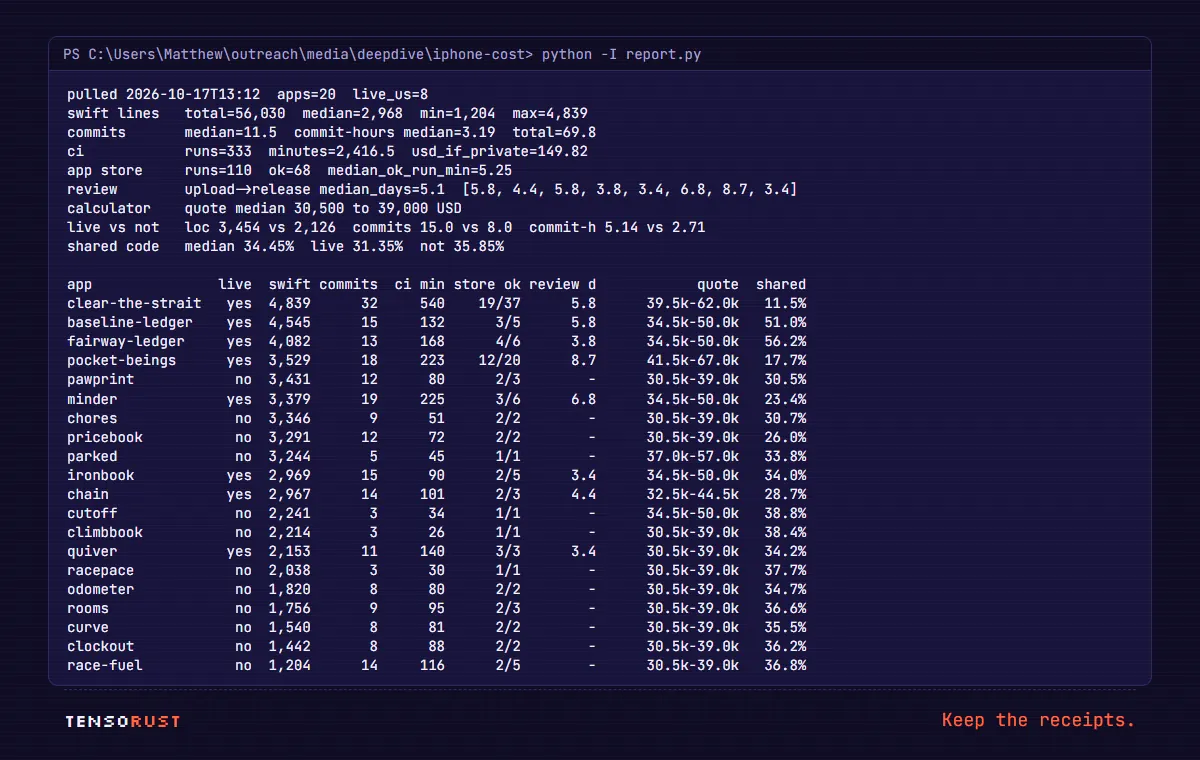
Task: Click 'median 34.45%' in shared code row
Action: click(x=239, y=246)
